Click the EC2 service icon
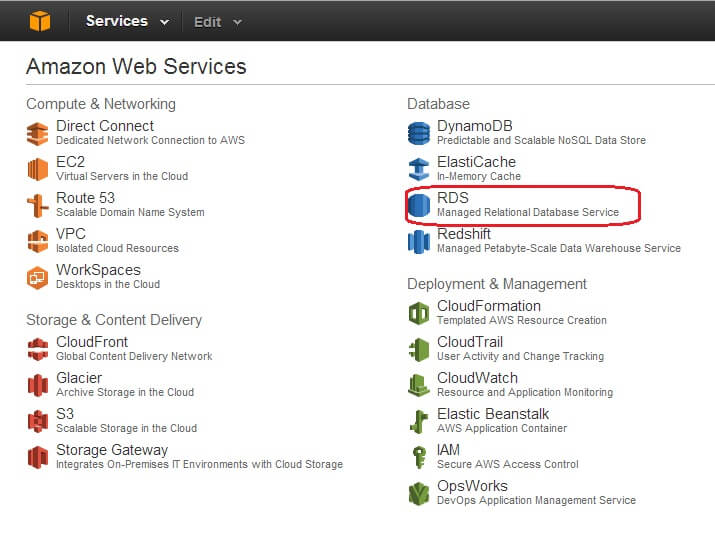Viewport: 715px width, 537px height. (37, 170)
